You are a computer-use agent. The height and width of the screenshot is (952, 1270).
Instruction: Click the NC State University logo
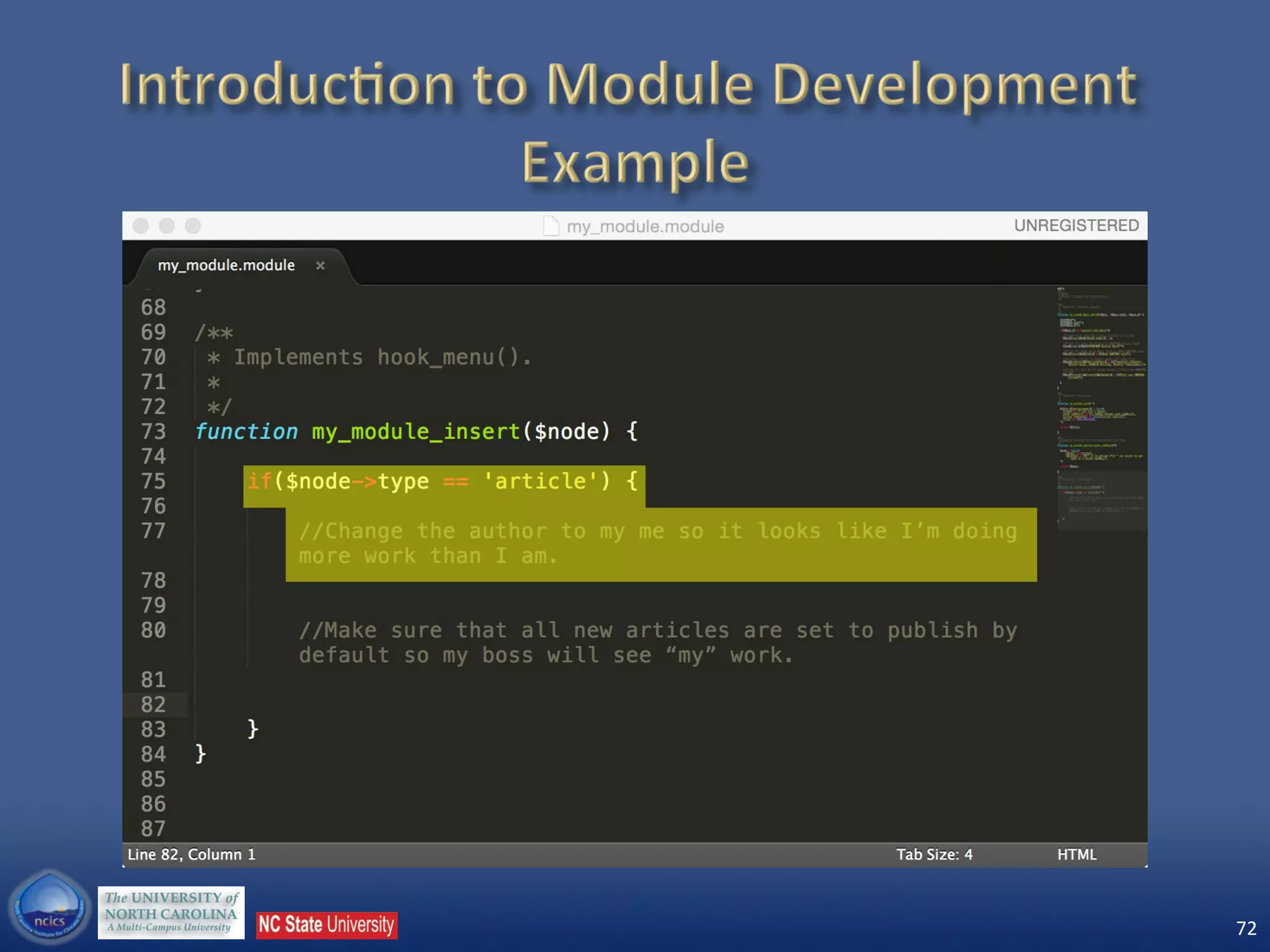[327, 925]
